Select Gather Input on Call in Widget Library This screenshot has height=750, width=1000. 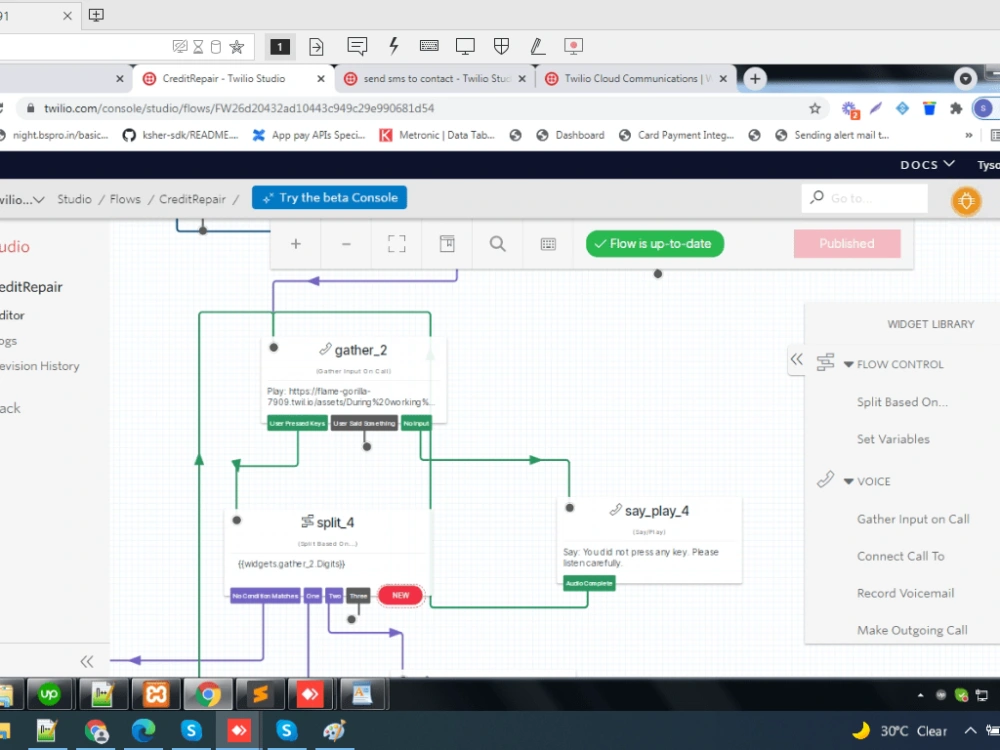(x=913, y=519)
